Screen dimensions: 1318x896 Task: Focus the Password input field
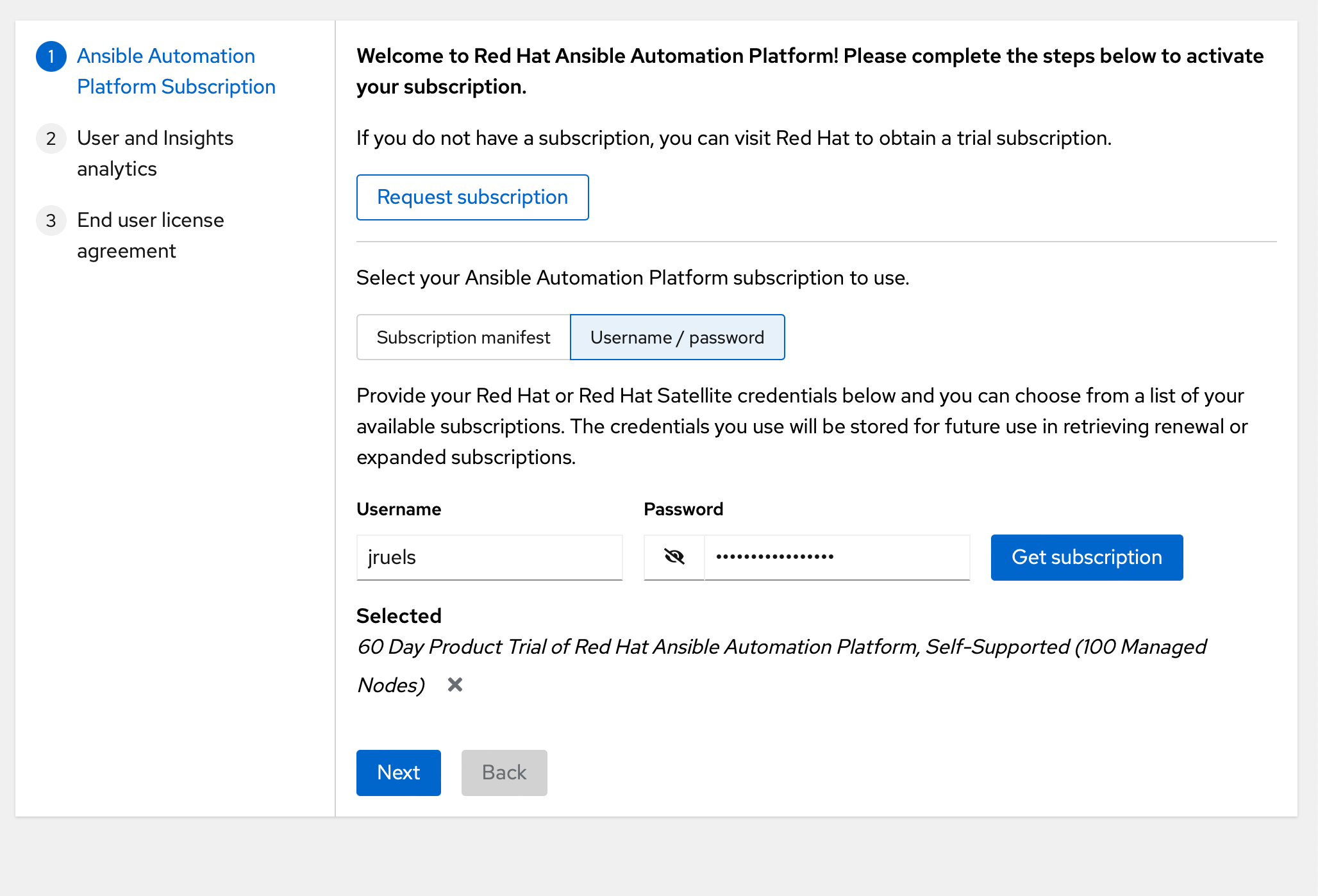837,558
